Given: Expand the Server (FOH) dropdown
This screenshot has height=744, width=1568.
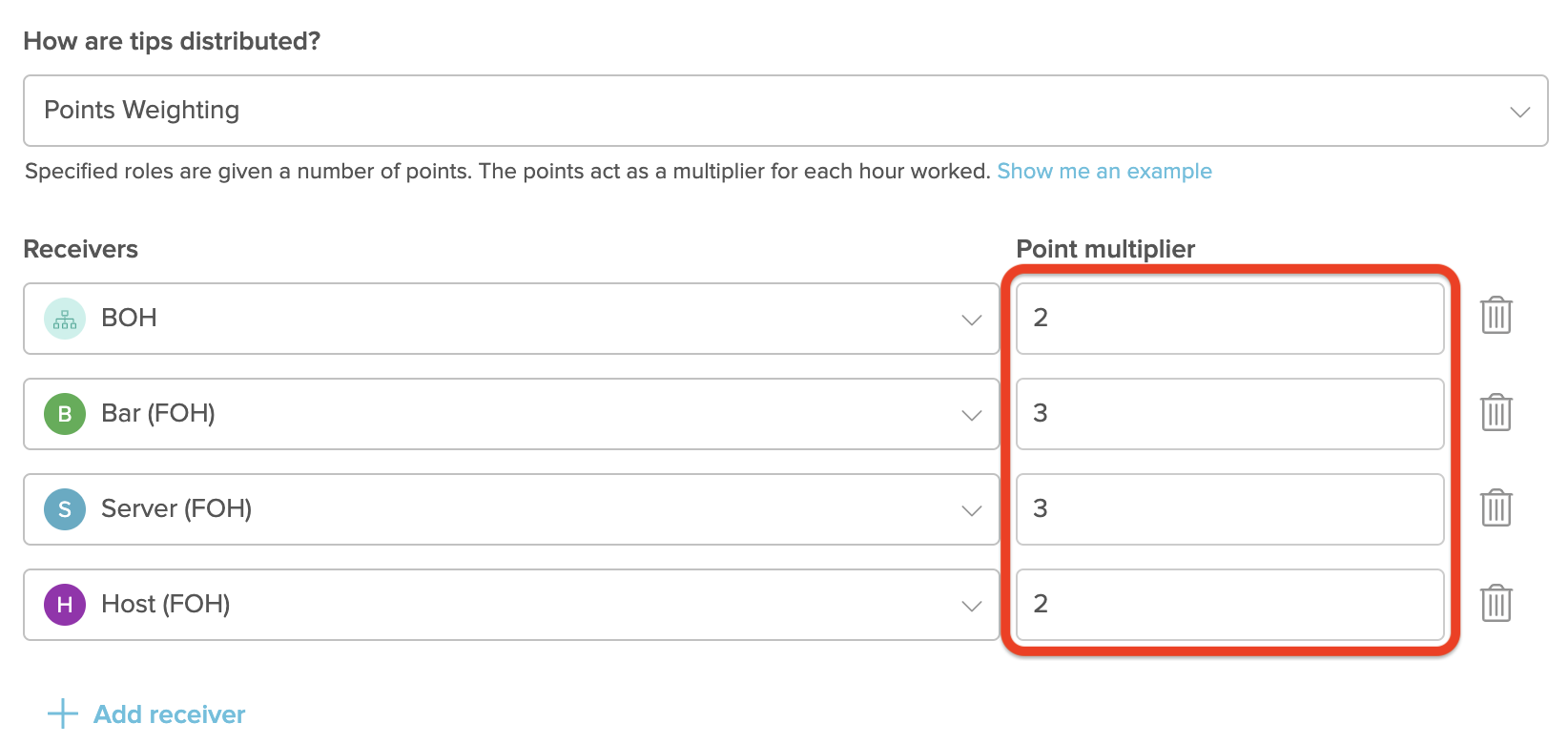Looking at the screenshot, I should (971, 509).
